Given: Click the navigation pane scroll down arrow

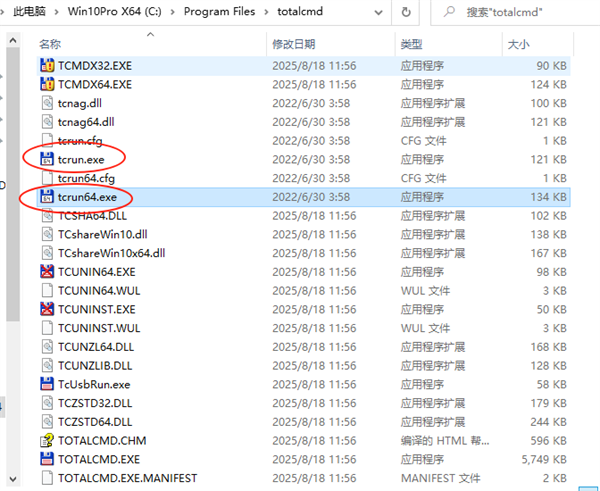Looking at the screenshot, I should point(13,478).
